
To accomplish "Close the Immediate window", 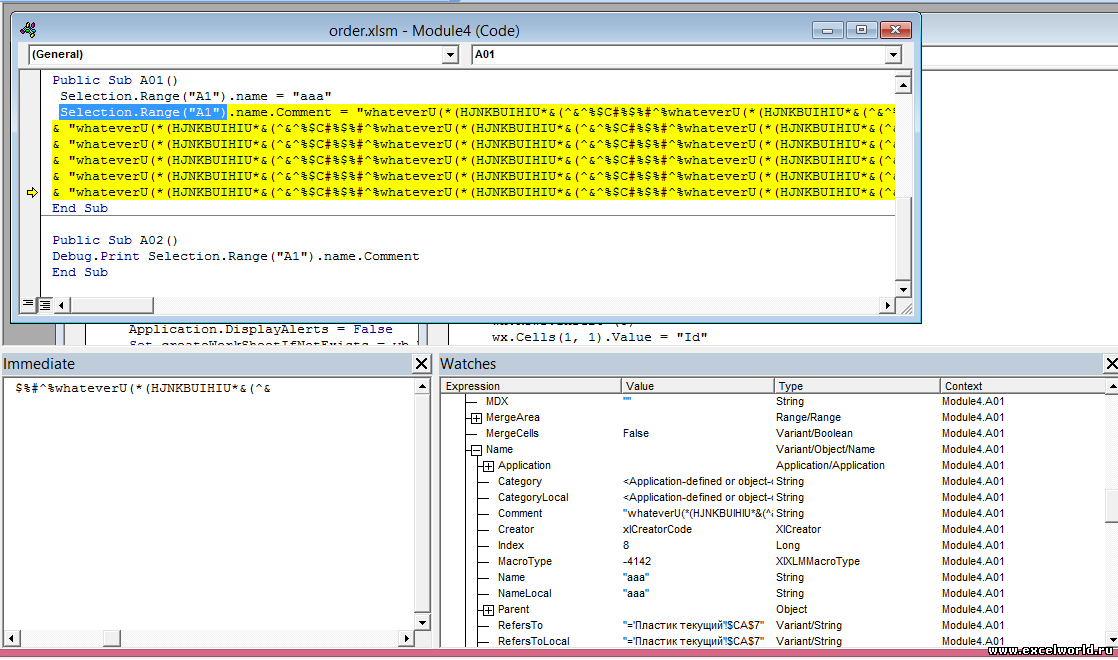I will click(421, 363).
